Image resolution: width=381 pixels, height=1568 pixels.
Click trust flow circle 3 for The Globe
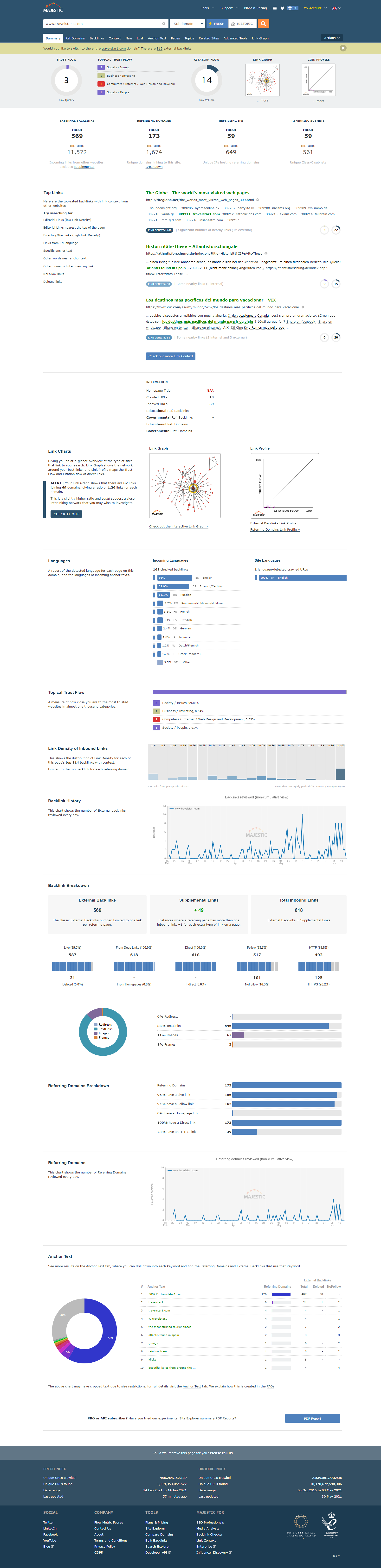[324, 230]
